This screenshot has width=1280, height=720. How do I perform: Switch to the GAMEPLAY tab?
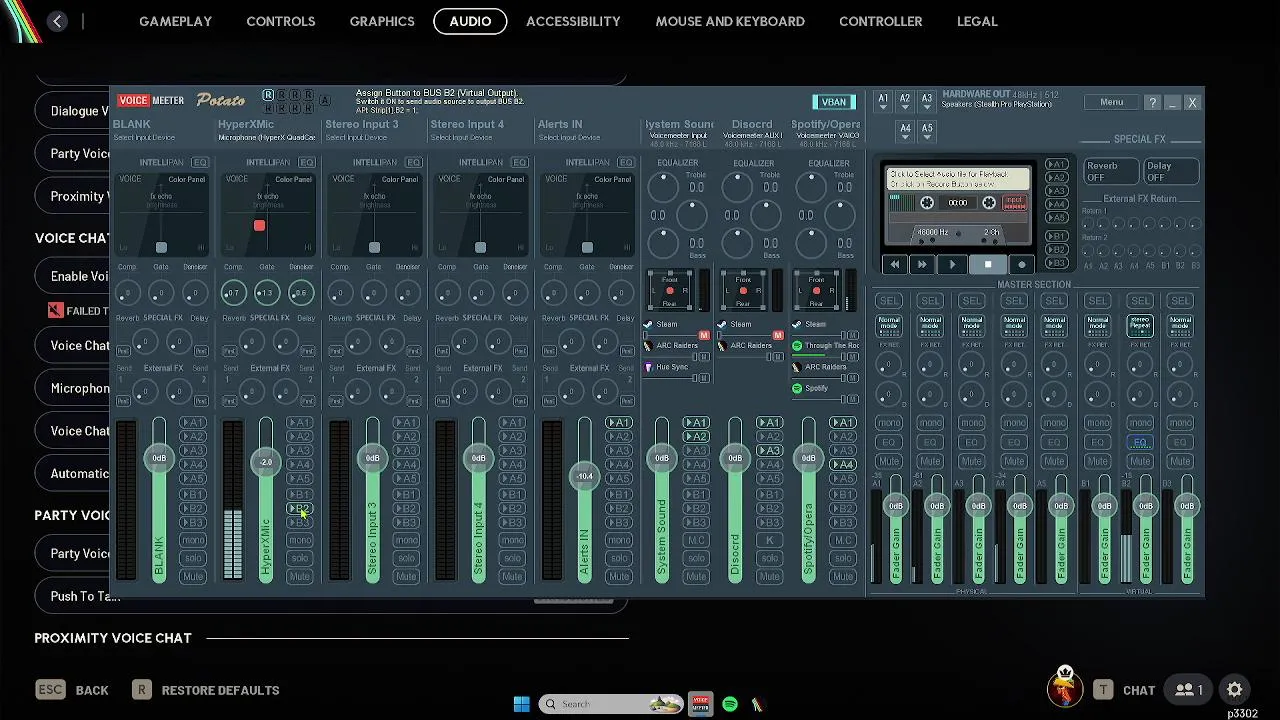[x=175, y=21]
